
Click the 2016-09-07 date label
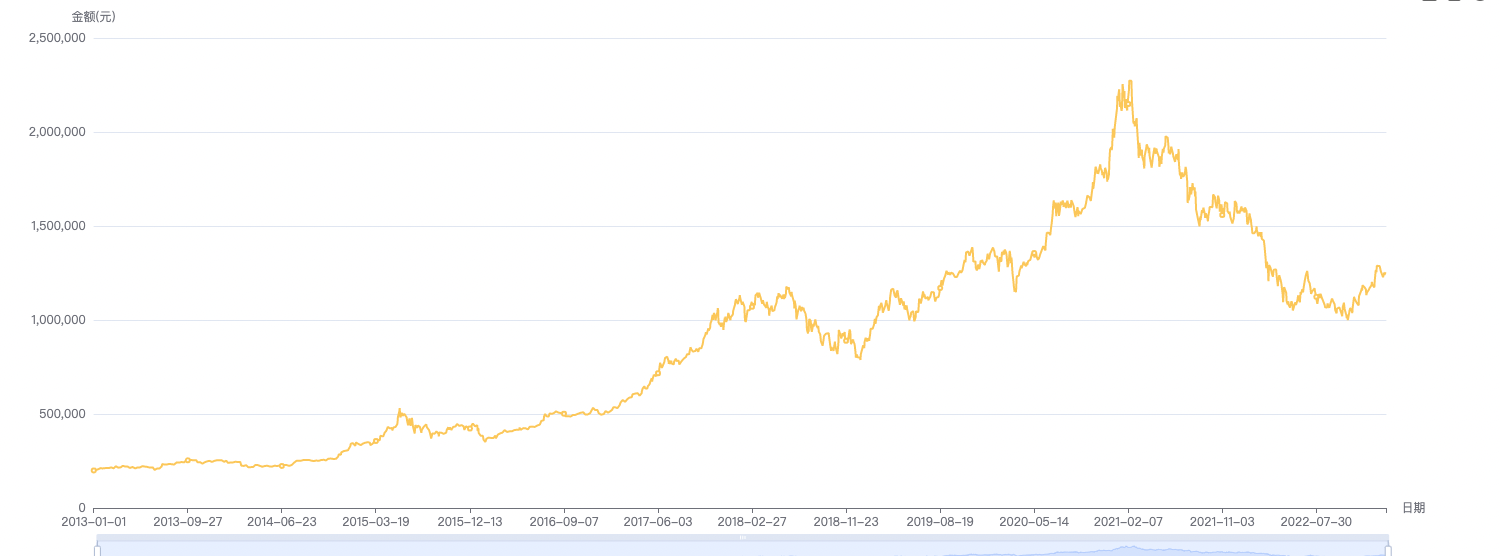(564, 522)
